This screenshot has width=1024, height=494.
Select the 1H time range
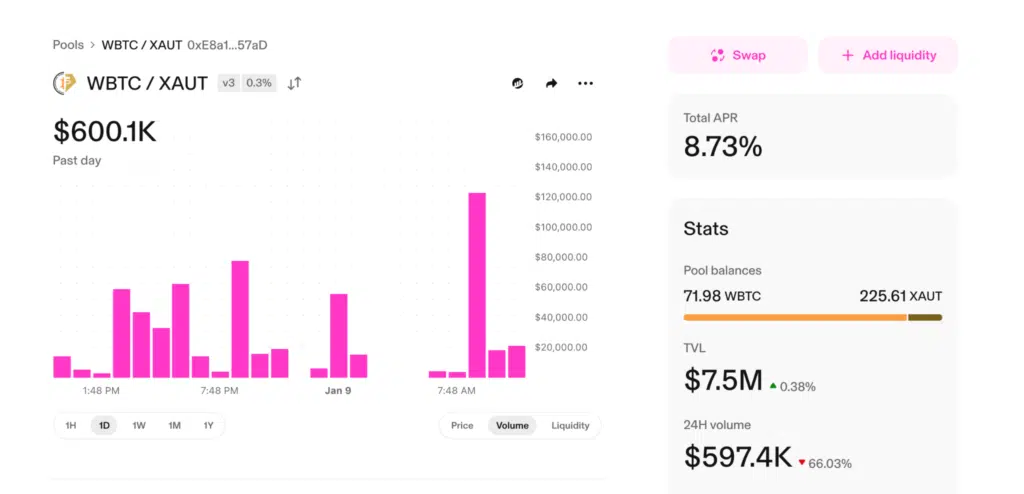[x=71, y=425]
